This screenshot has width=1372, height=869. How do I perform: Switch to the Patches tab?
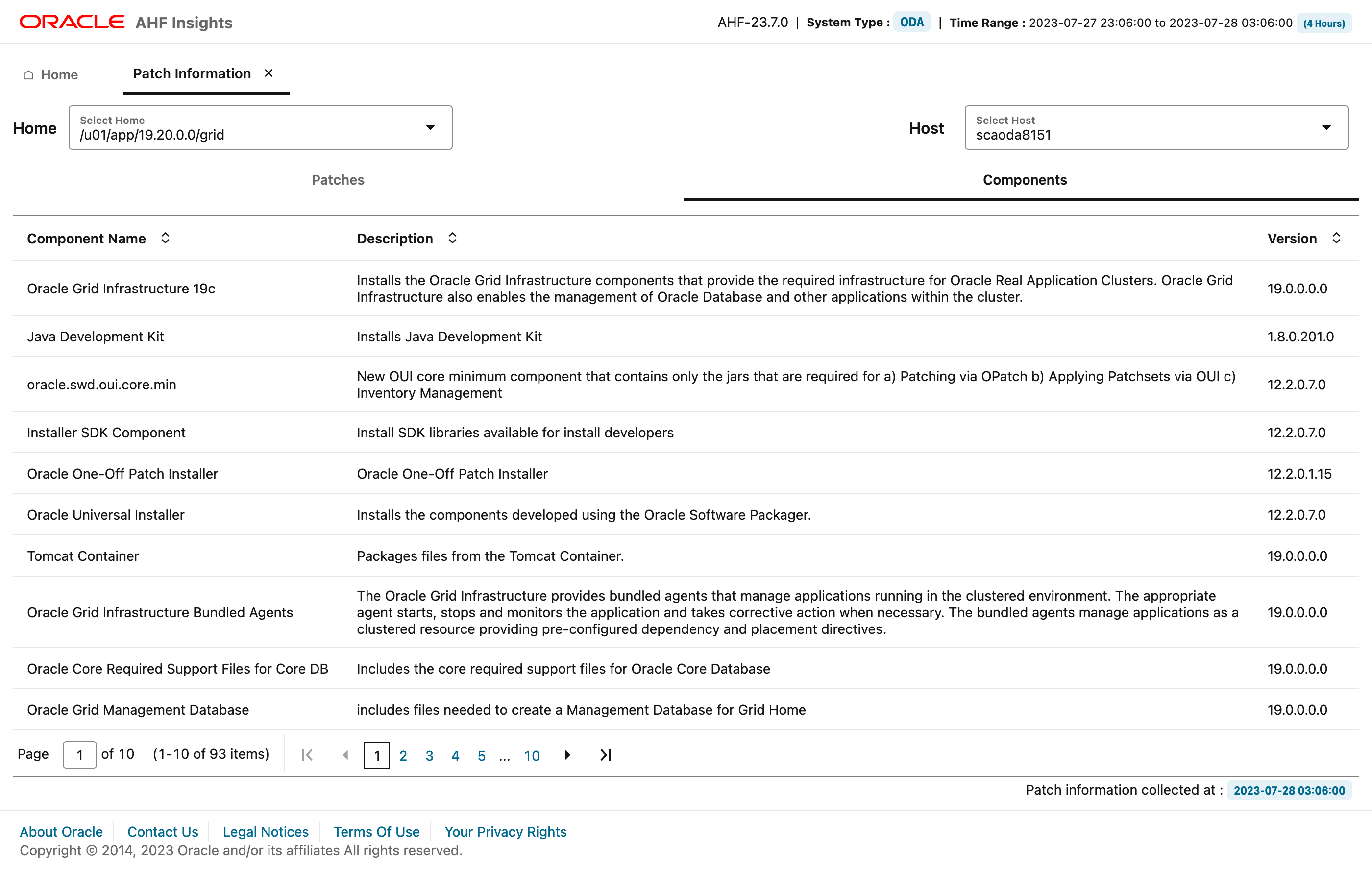338,180
